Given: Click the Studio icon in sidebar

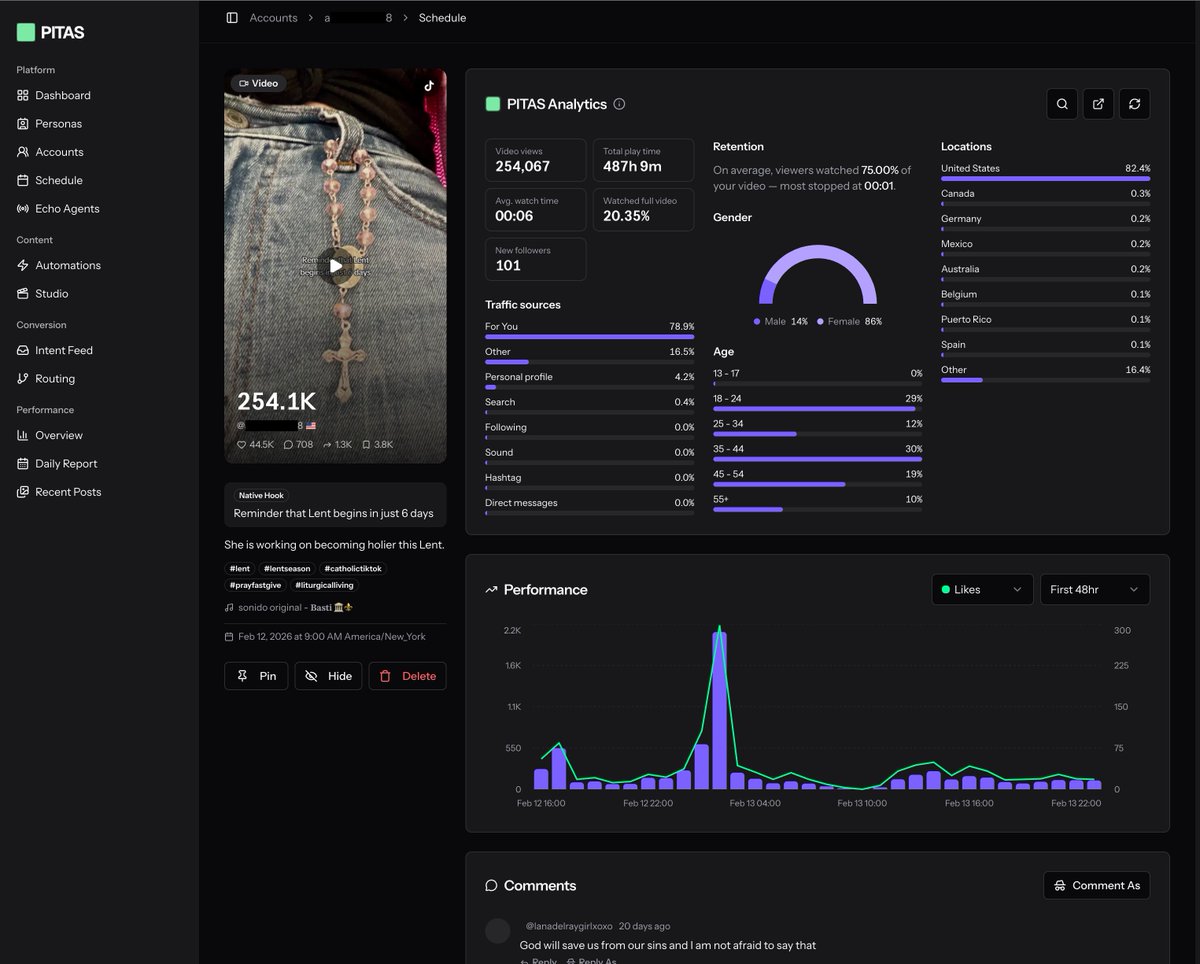Looking at the screenshot, I should pyautogui.click(x=23, y=294).
